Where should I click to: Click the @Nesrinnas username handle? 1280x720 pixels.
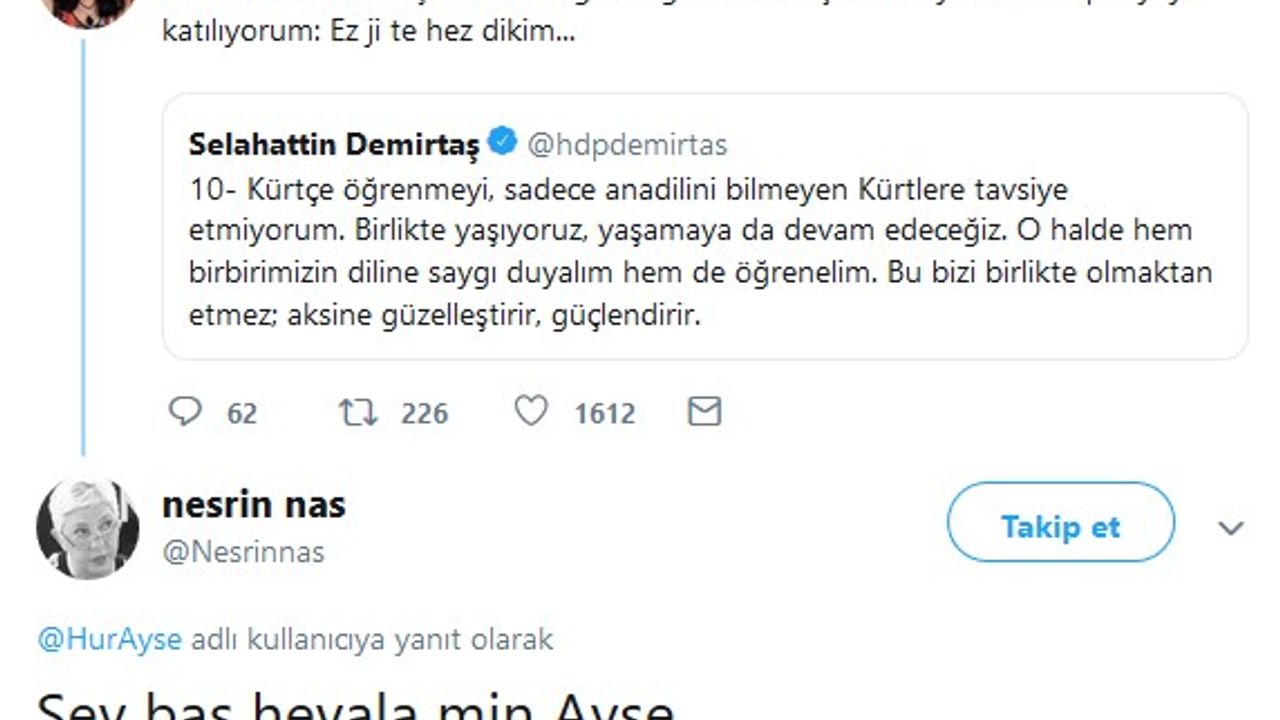click(243, 552)
